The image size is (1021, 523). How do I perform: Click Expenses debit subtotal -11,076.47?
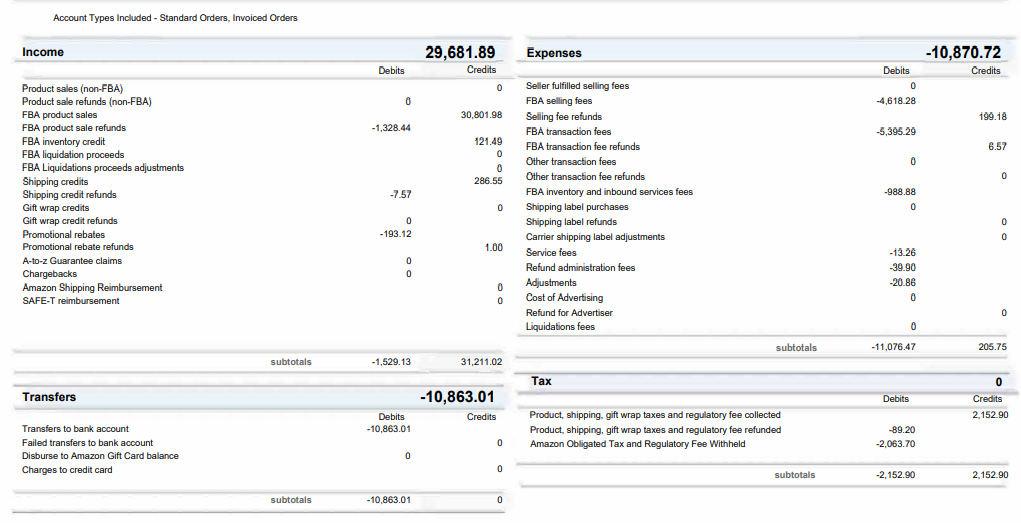tap(893, 347)
